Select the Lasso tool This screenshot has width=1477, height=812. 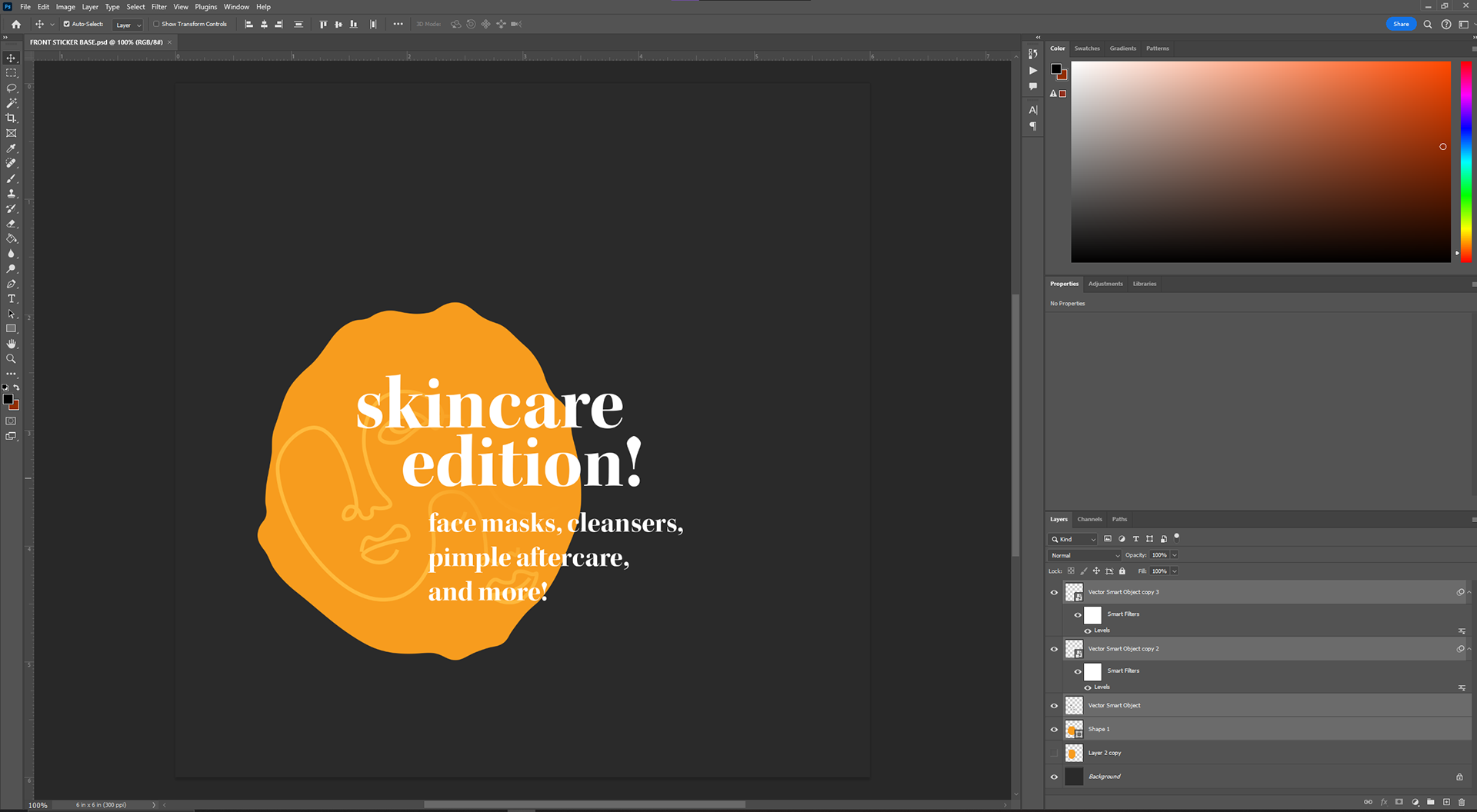point(11,88)
